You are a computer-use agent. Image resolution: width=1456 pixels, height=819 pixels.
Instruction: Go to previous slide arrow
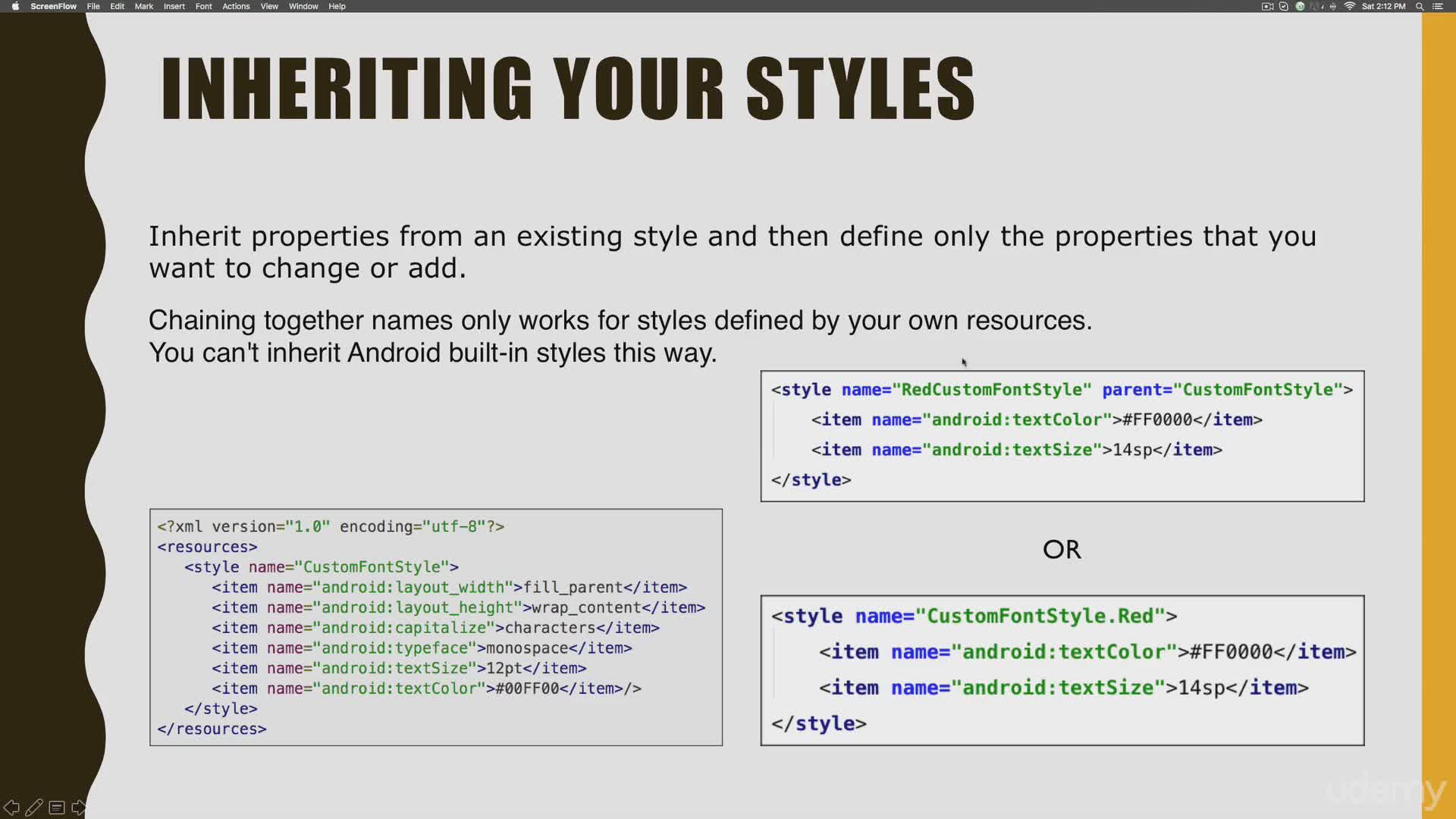(11, 808)
